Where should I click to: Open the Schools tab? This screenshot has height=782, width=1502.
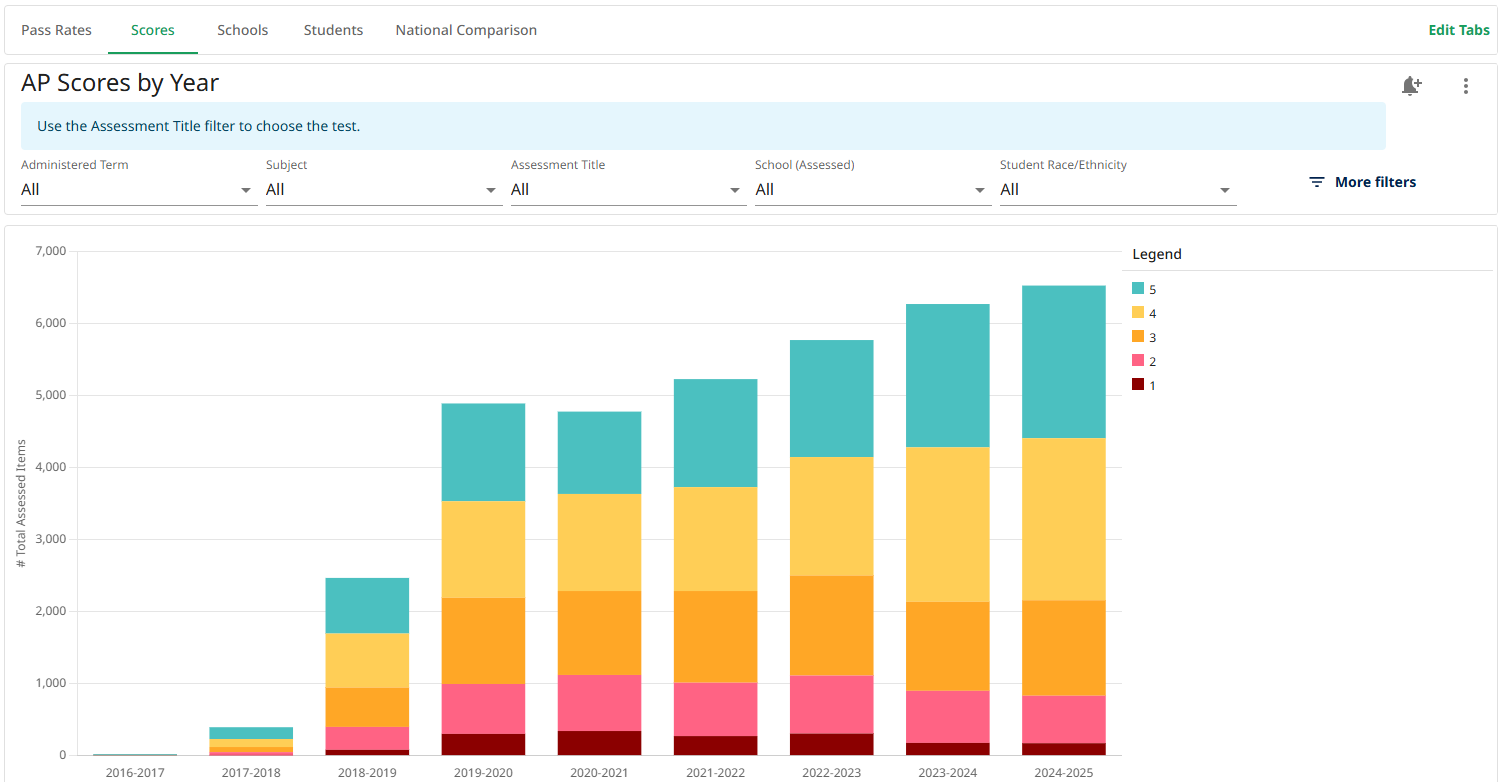pyautogui.click(x=243, y=30)
